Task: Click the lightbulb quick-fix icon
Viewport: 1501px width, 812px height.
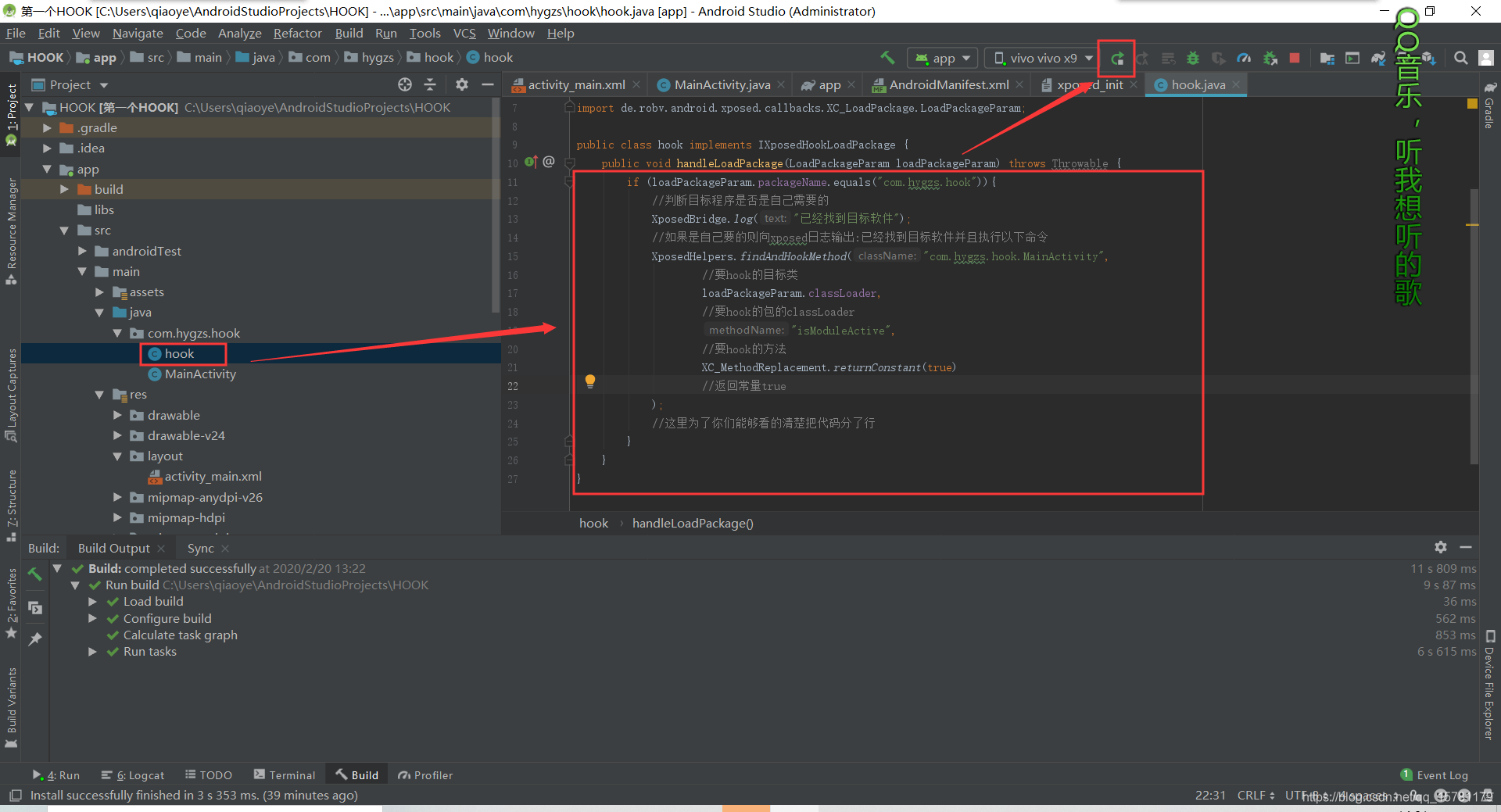Action: pyautogui.click(x=590, y=381)
